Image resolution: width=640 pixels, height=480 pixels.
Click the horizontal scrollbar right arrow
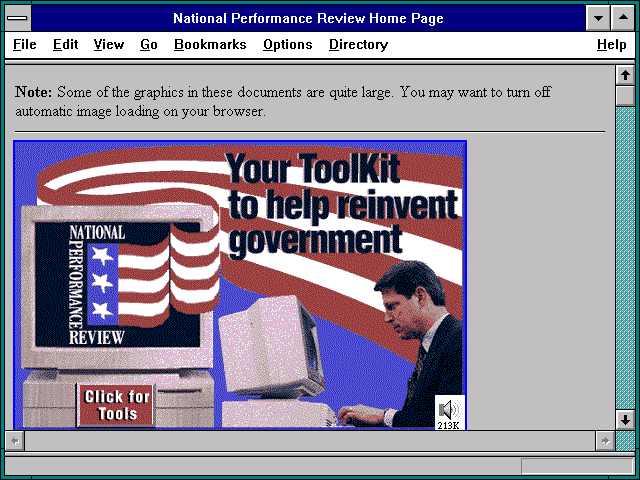(x=605, y=441)
